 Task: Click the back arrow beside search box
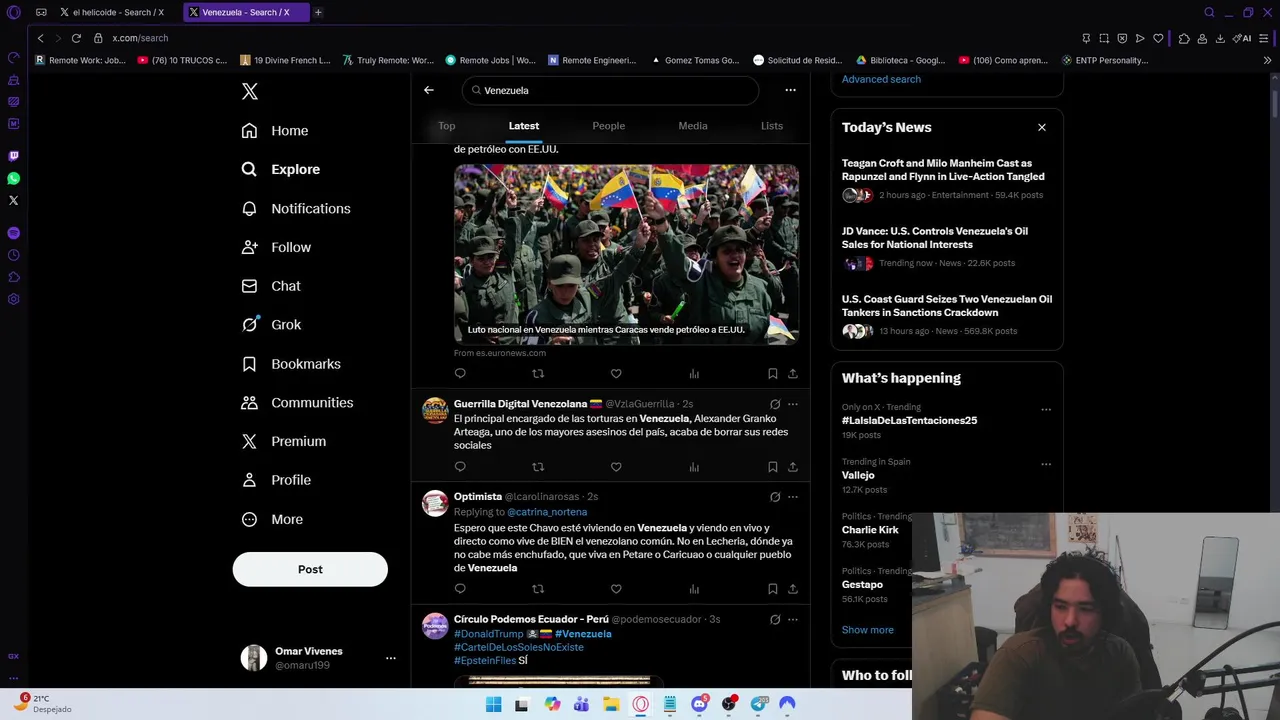click(x=429, y=90)
